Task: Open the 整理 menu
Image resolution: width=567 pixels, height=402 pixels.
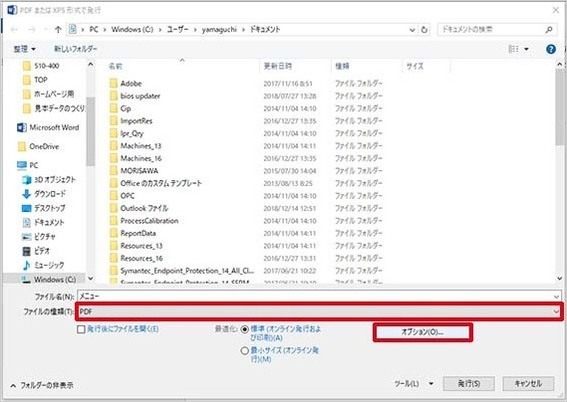Action: pos(25,49)
